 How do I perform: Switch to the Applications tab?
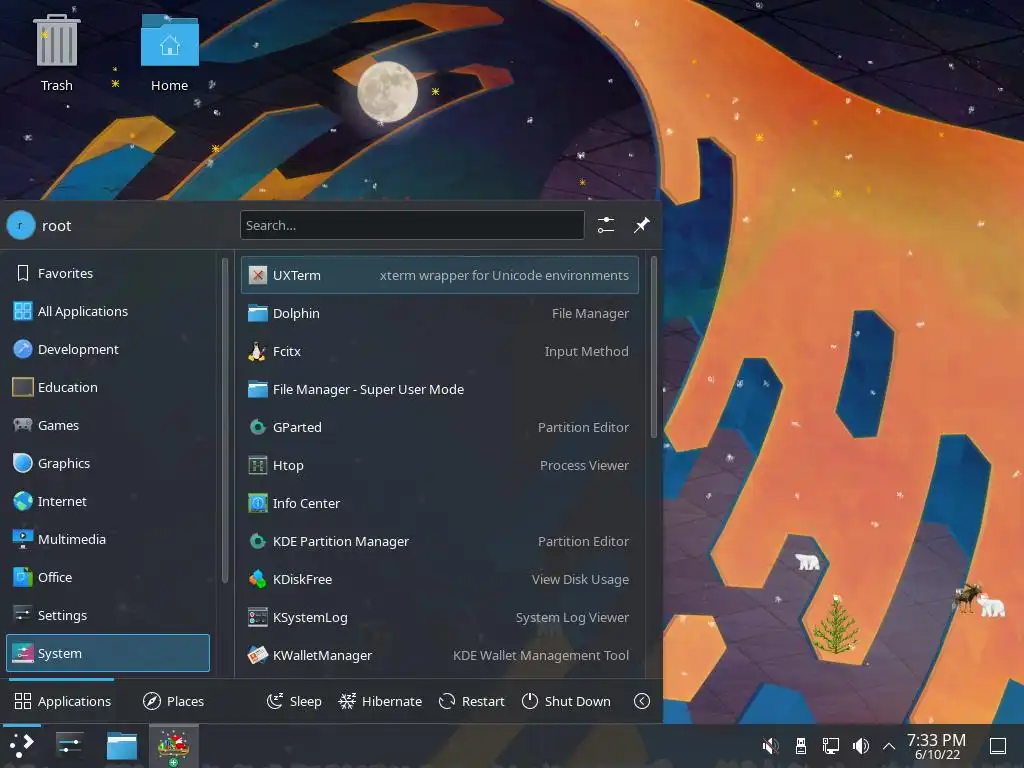click(x=63, y=701)
